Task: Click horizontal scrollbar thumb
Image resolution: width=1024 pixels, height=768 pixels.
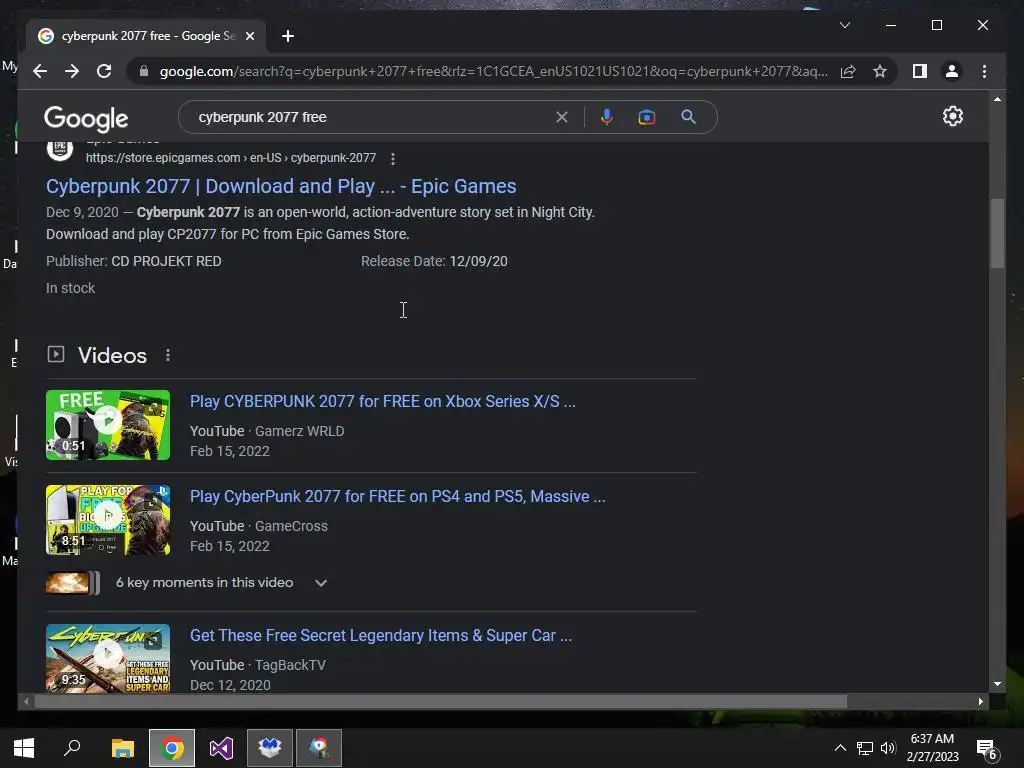Action: [440, 701]
